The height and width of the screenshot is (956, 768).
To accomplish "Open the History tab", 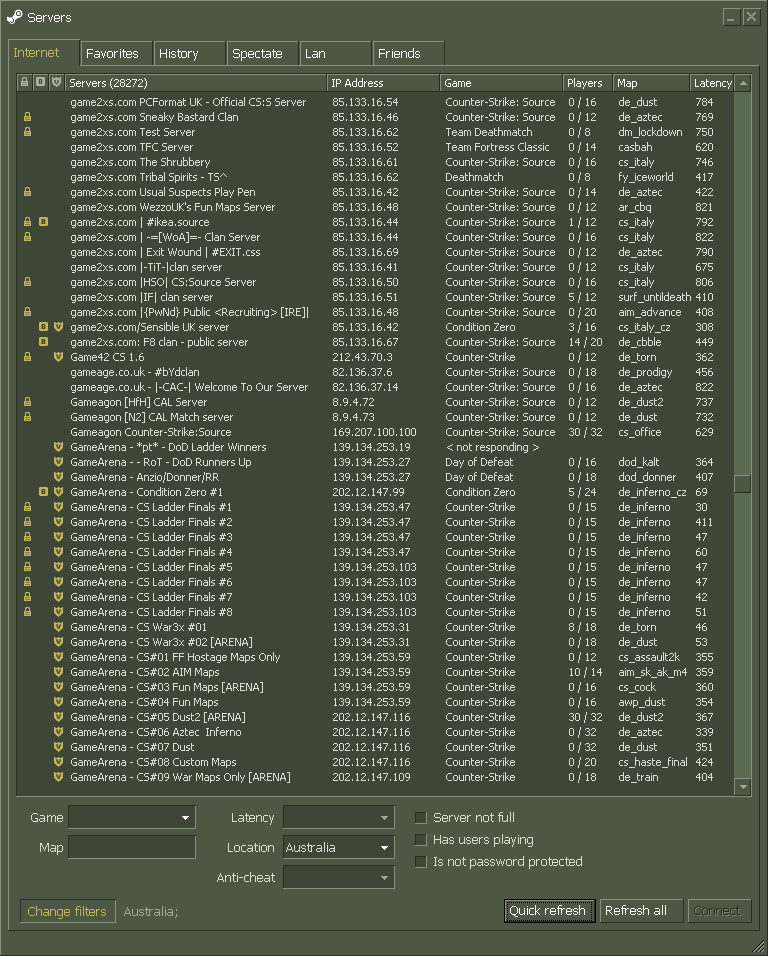I will (x=190, y=54).
